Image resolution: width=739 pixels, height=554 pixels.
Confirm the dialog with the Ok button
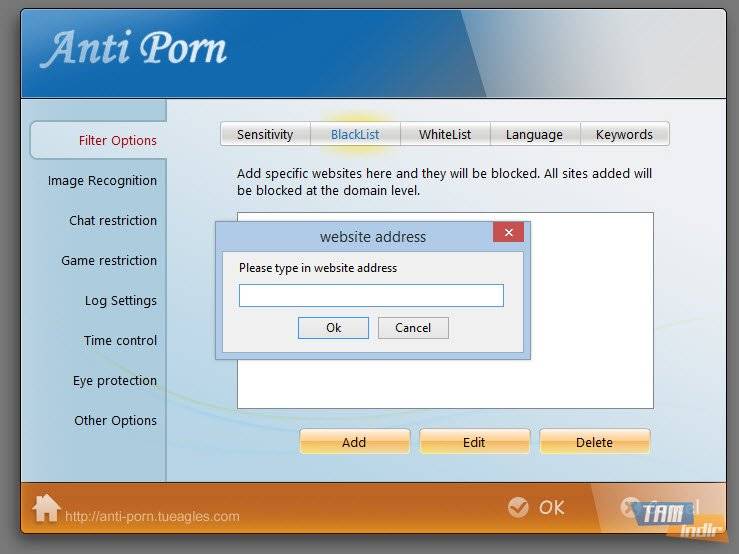pyautogui.click(x=333, y=328)
